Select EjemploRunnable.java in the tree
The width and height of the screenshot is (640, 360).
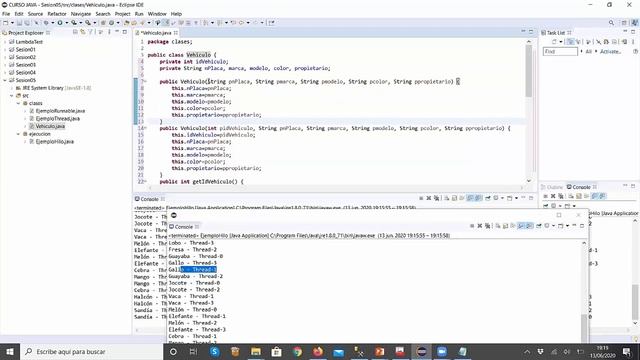[60, 111]
